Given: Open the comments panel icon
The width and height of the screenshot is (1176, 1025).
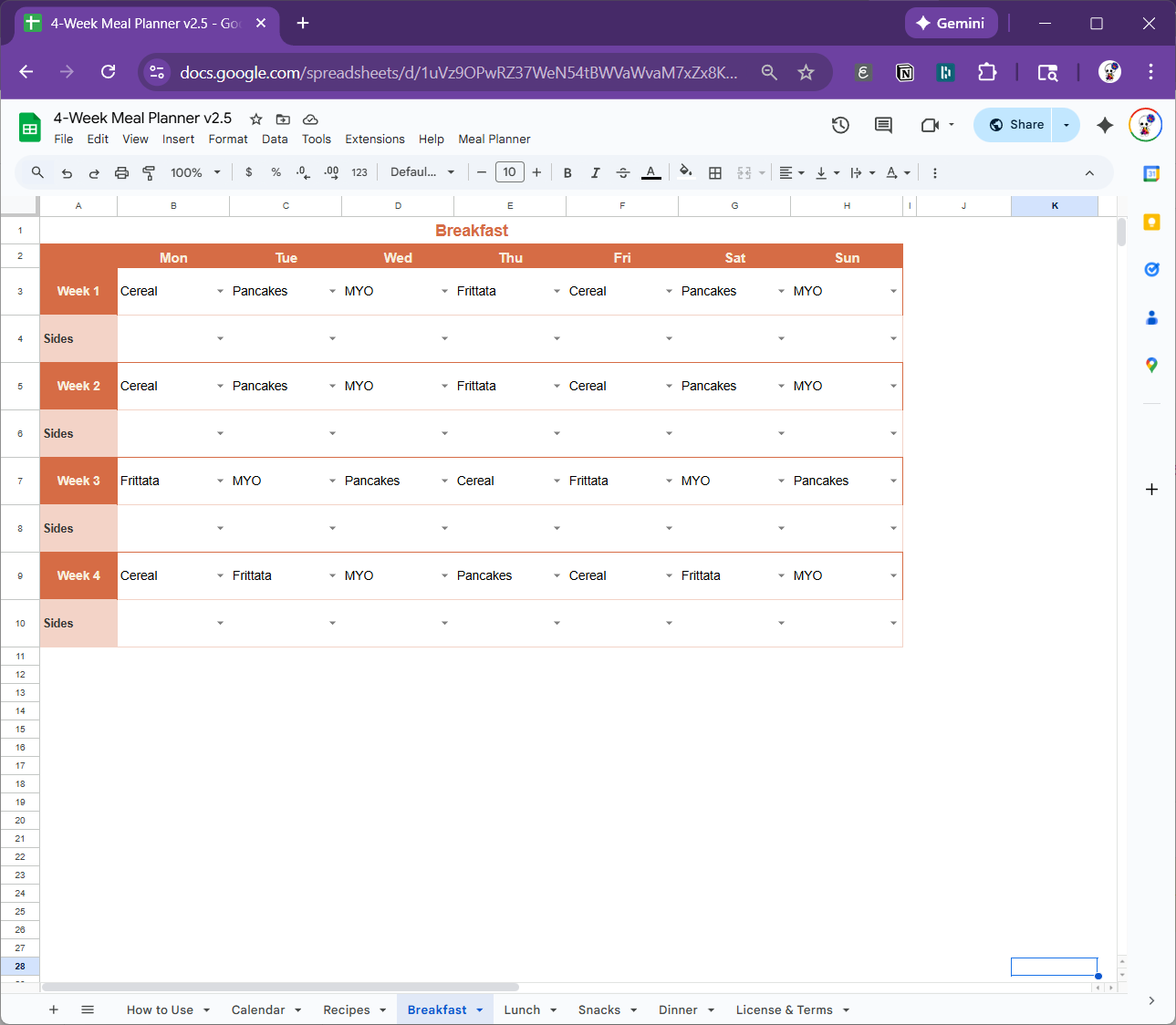Looking at the screenshot, I should click(x=883, y=125).
